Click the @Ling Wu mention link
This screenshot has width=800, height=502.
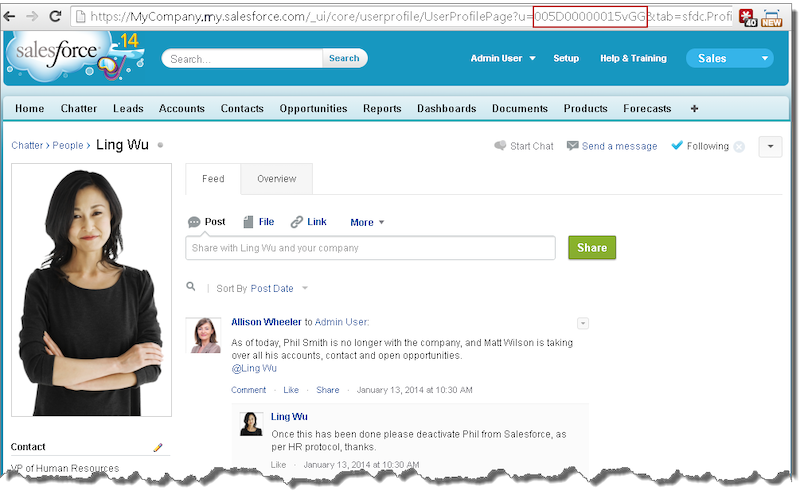pos(254,368)
